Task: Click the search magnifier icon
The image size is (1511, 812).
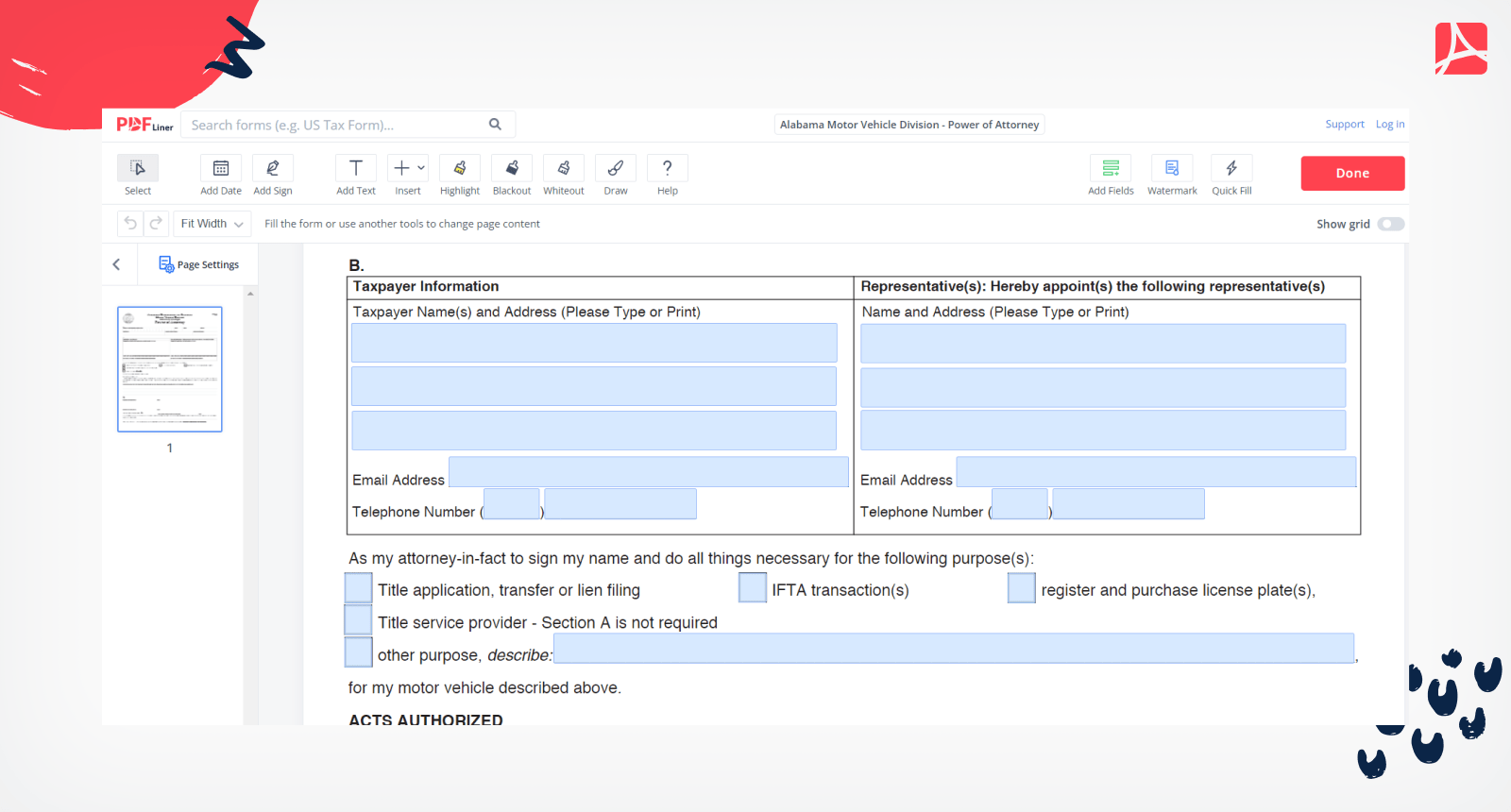Action: pos(495,125)
